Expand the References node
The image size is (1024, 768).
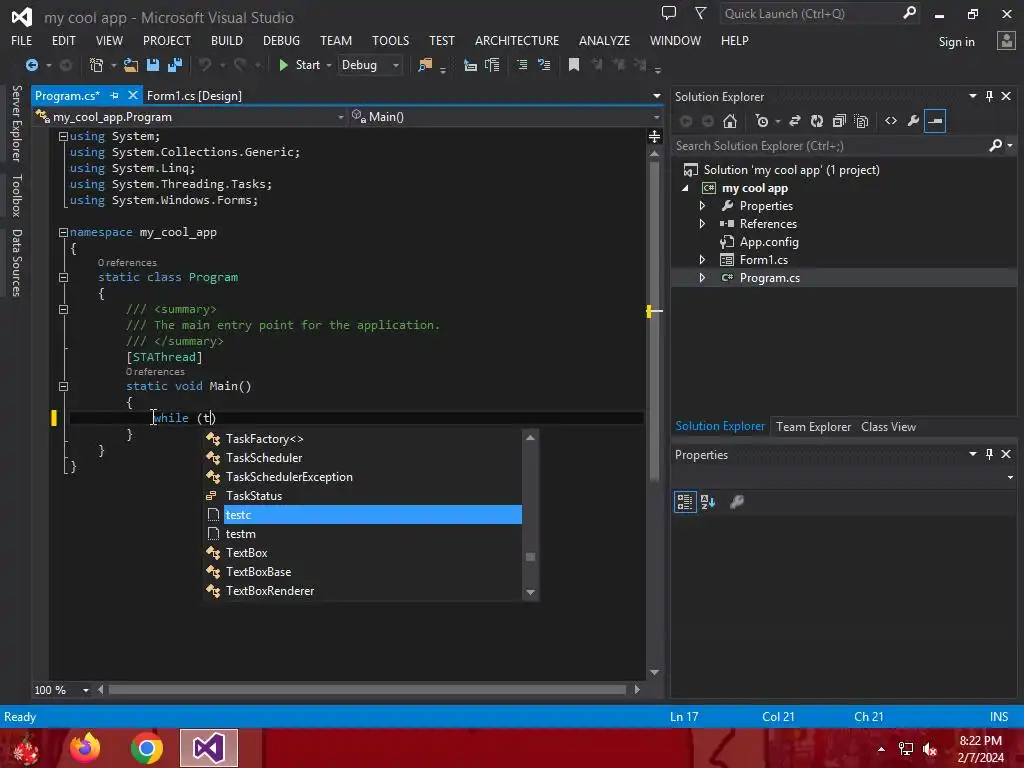702,223
